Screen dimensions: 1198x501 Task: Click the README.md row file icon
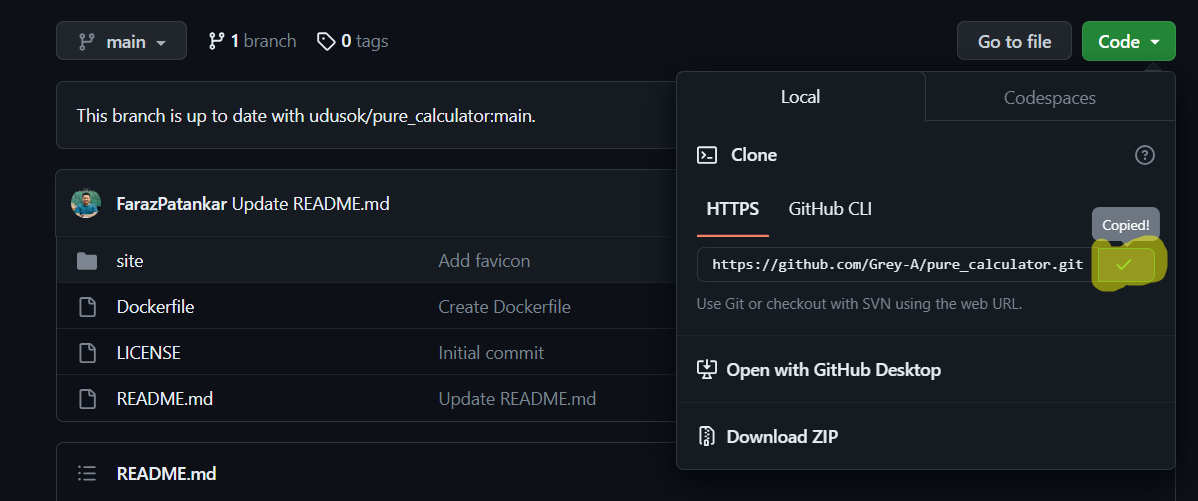coord(88,399)
